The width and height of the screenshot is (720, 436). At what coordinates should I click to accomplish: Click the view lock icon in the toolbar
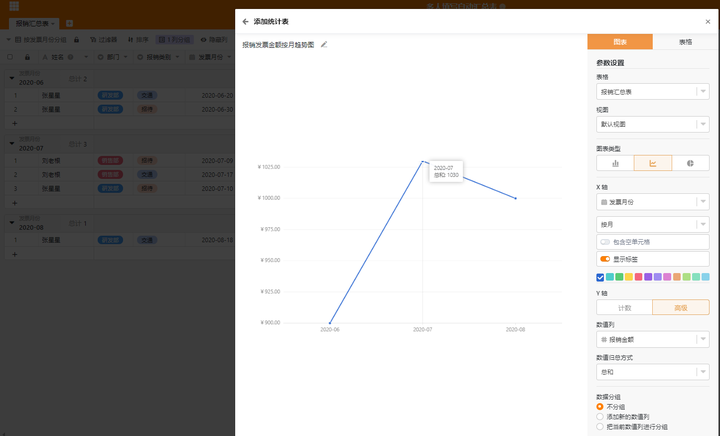[77, 40]
